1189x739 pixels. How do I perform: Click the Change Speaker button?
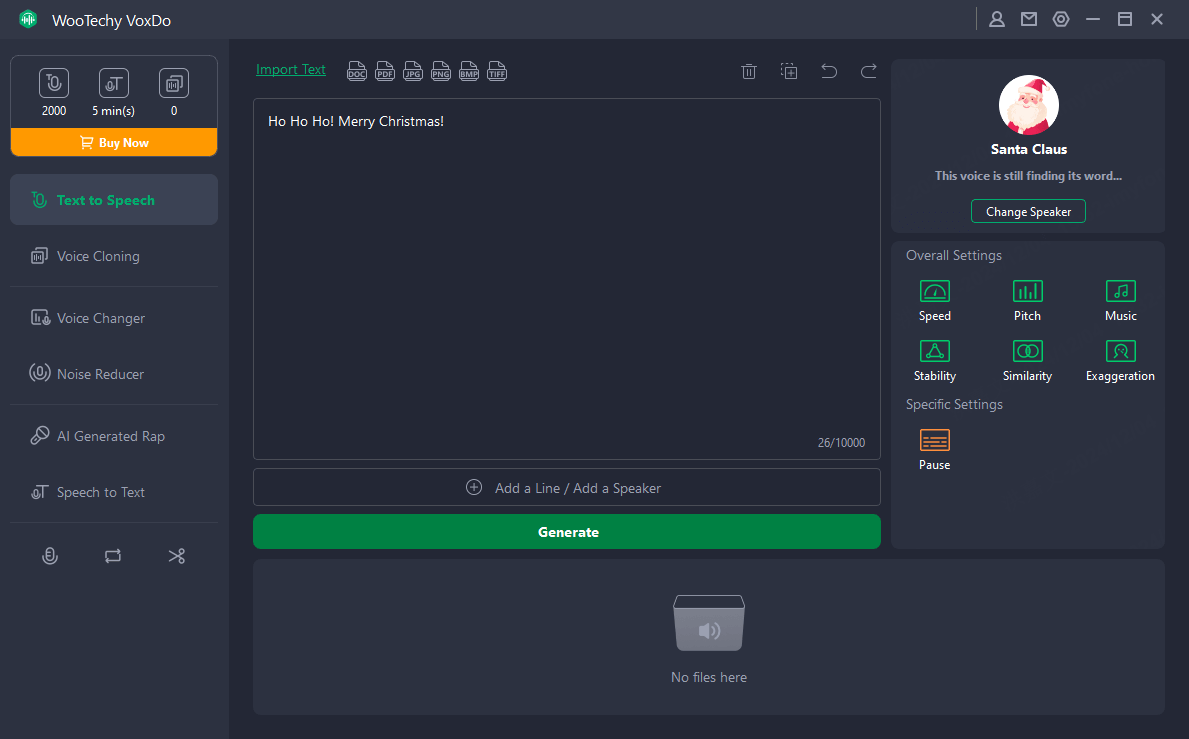coord(1028,212)
